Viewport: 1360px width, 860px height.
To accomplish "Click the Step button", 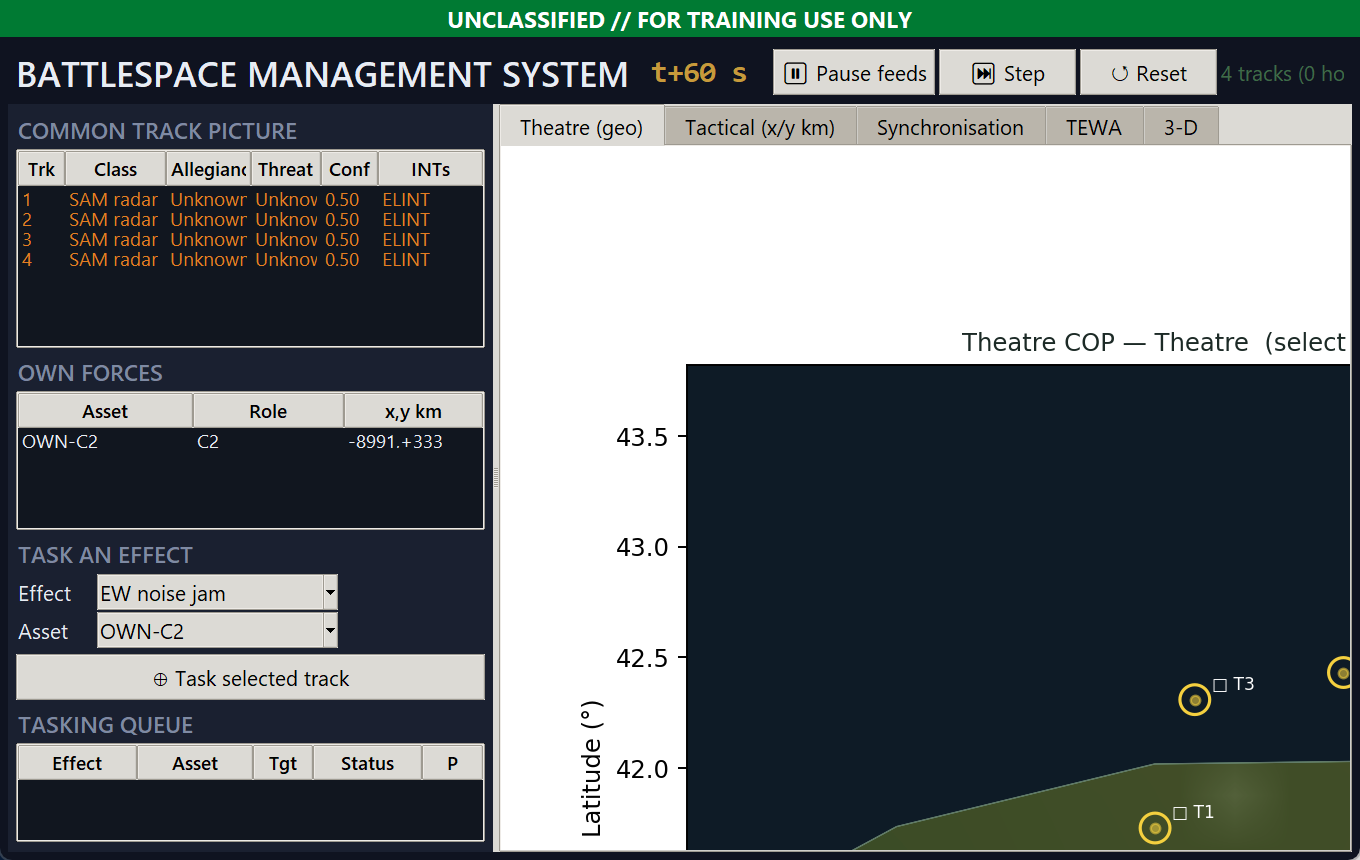I will [x=1008, y=73].
